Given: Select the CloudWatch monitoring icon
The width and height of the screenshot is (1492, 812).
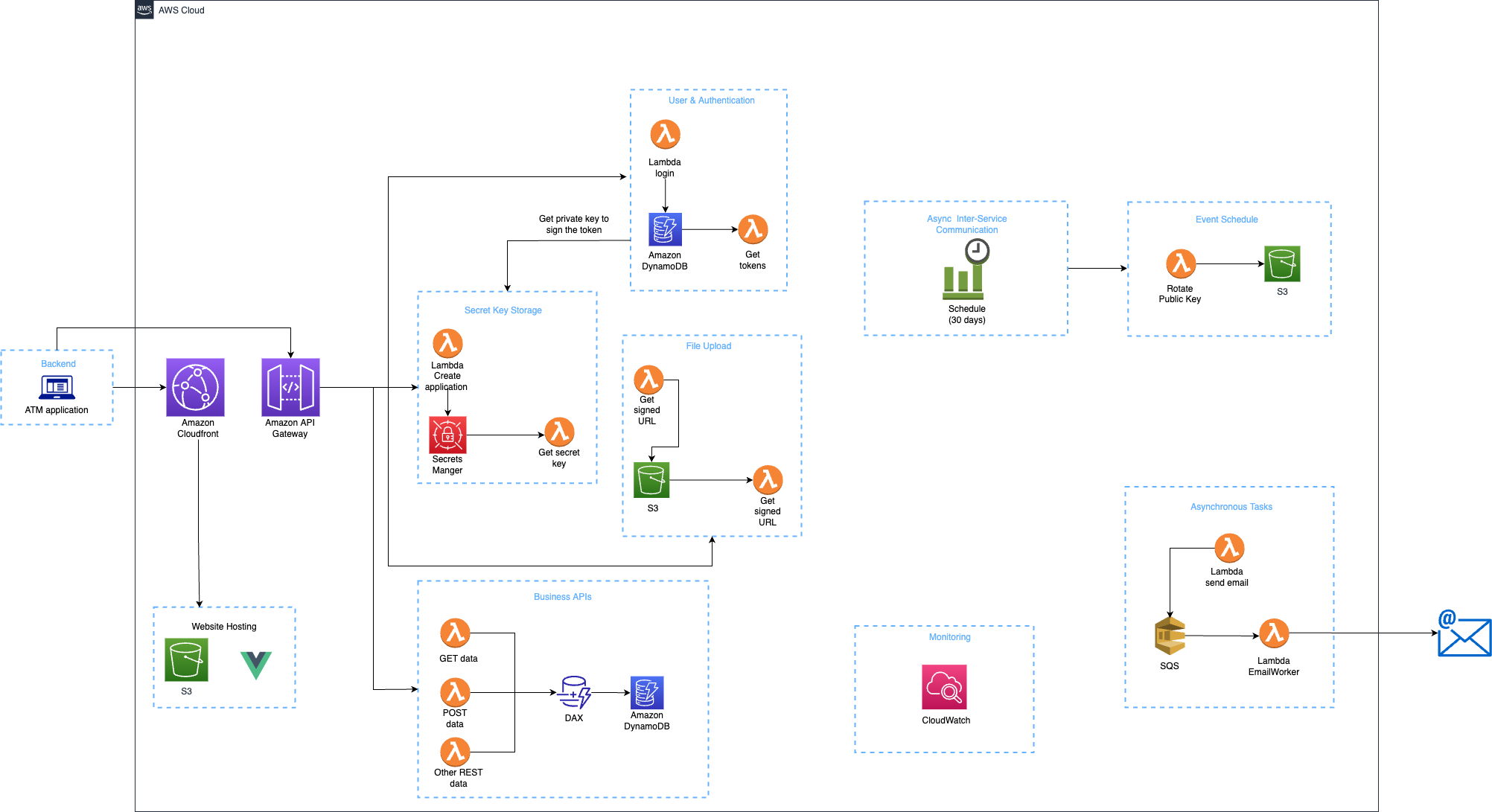Looking at the screenshot, I should [x=944, y=686].
